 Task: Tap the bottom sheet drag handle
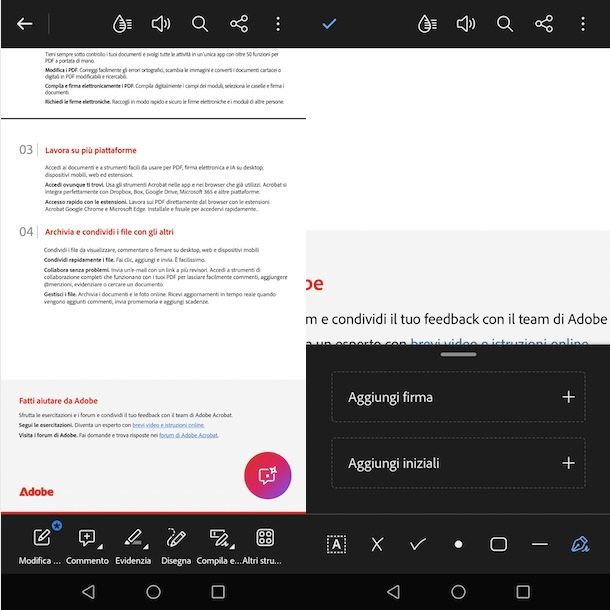(458, 354)
